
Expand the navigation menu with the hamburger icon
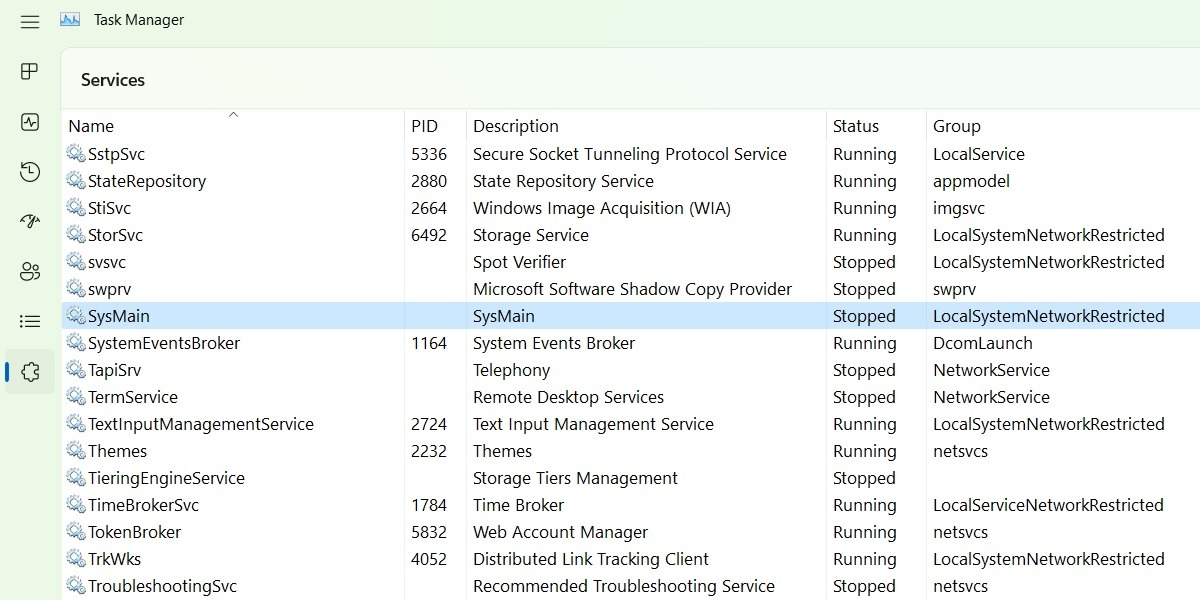[29, 20]
